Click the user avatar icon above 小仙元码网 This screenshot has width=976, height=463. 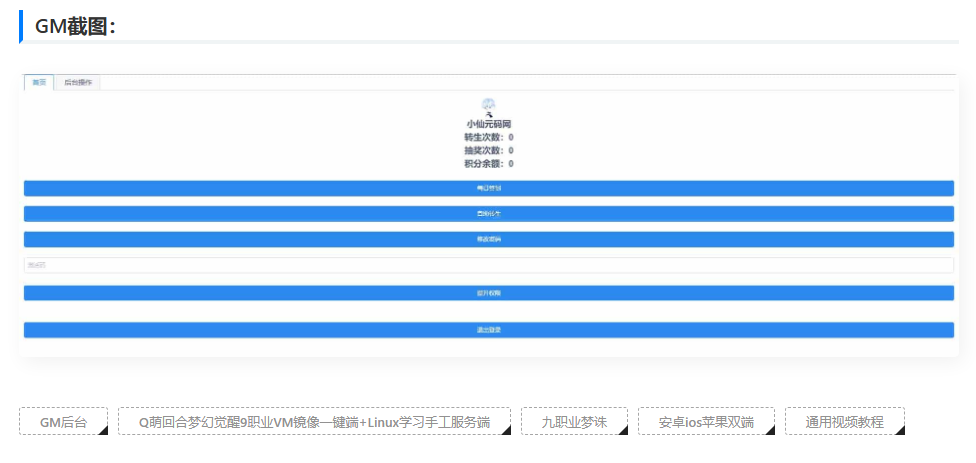[x=488, y=105]
